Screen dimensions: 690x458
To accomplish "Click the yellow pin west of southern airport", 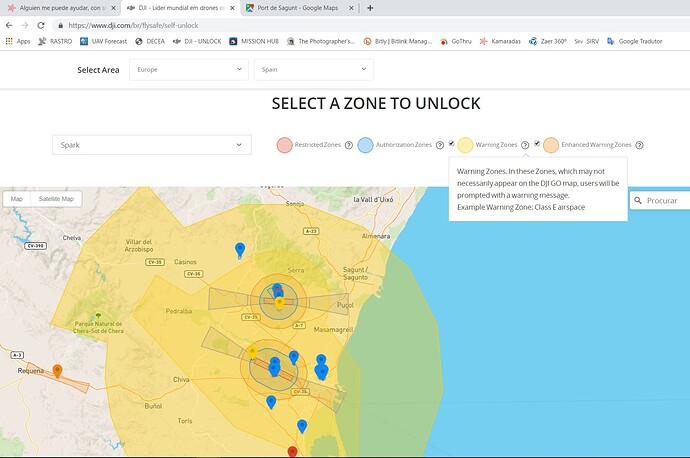I will pos(252,352).
